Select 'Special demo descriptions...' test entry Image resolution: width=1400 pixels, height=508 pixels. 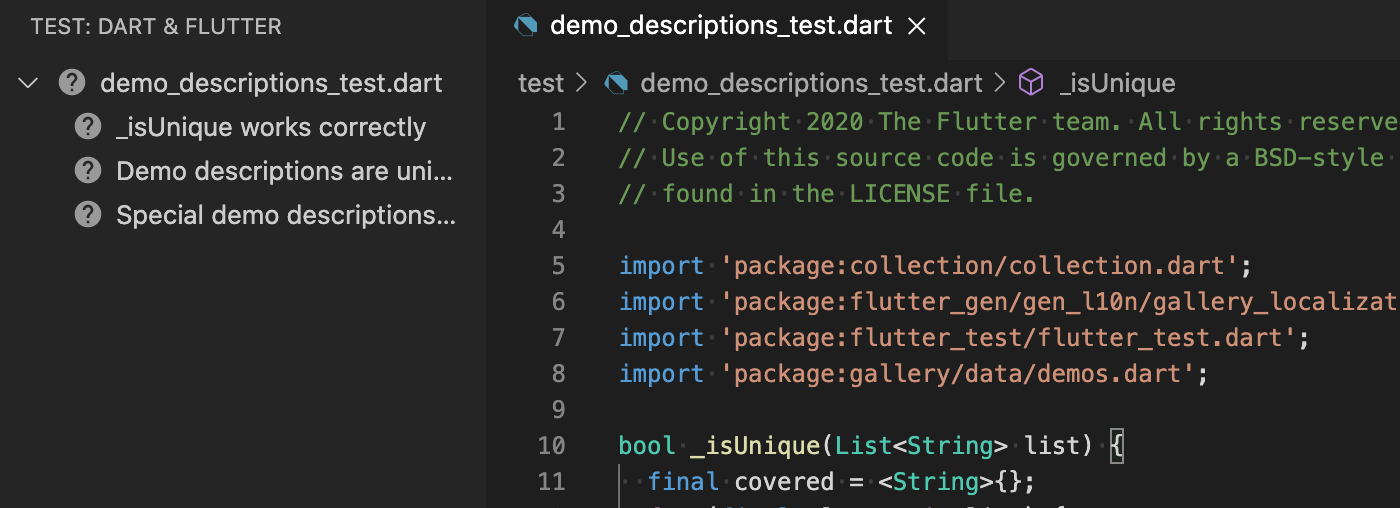click(x=285, y=215)
